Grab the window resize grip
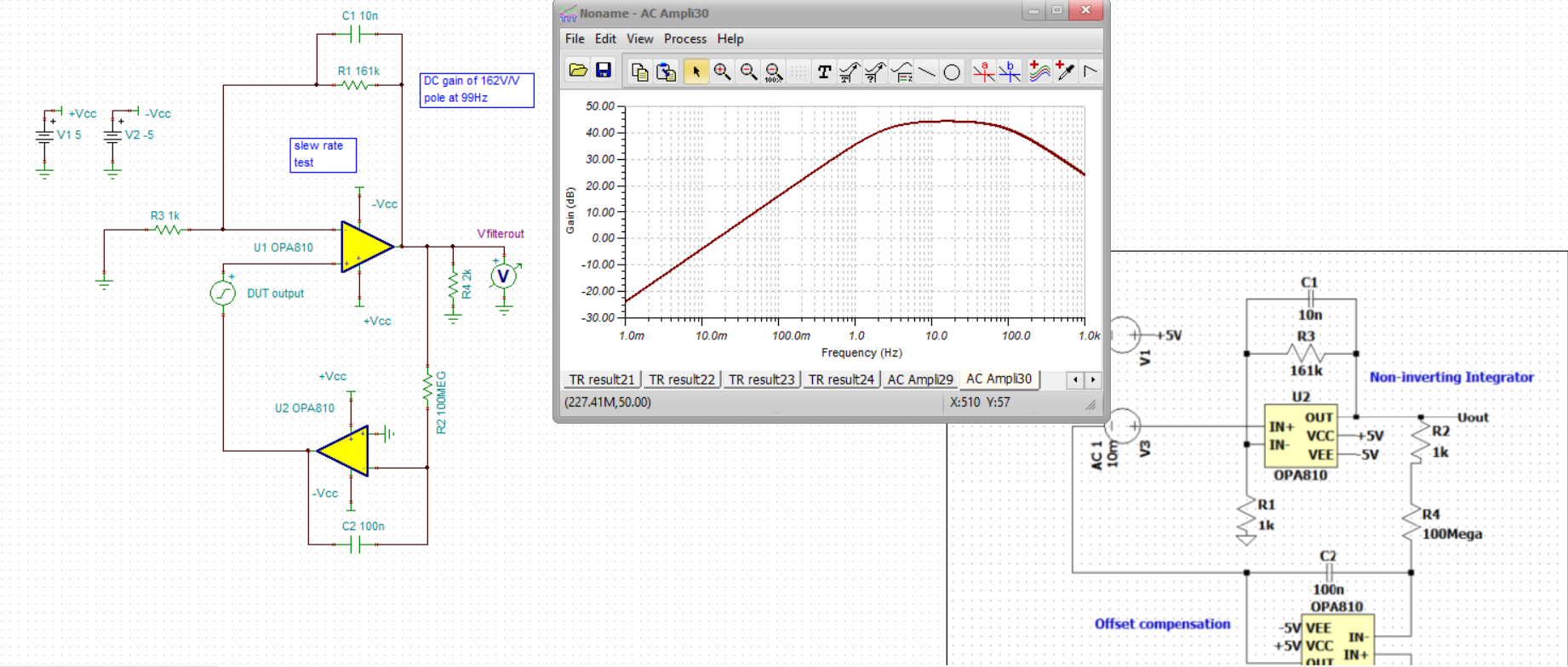 (1090, 405)
